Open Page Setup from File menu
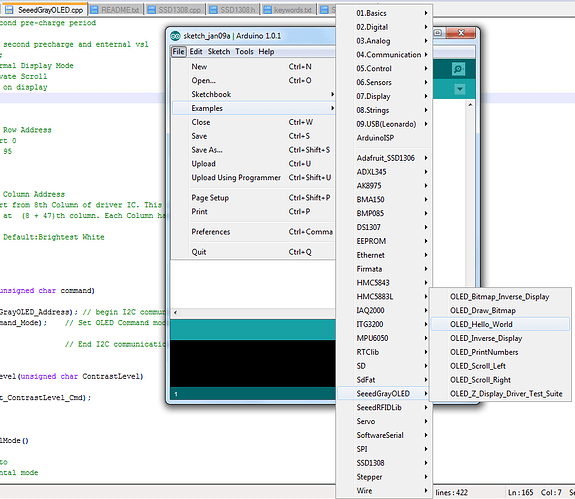575x499 pixels. [x=254, y=198]
